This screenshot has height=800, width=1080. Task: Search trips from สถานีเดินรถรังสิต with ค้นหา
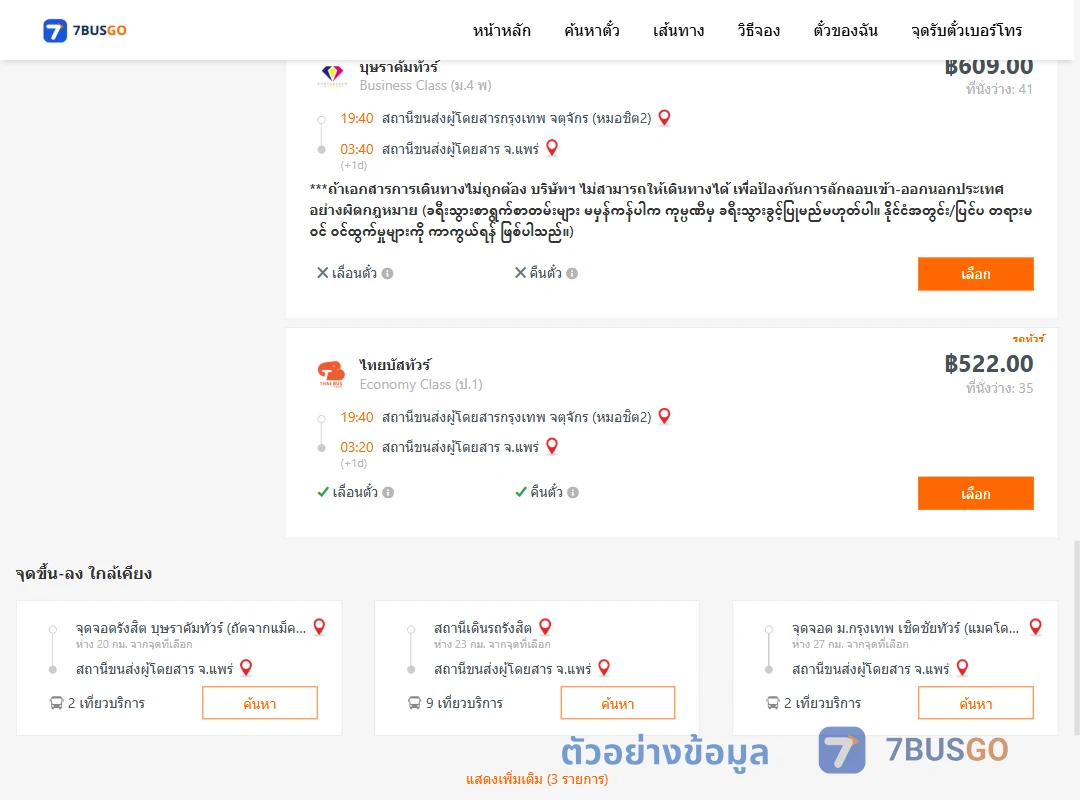(x=618, y=703)
